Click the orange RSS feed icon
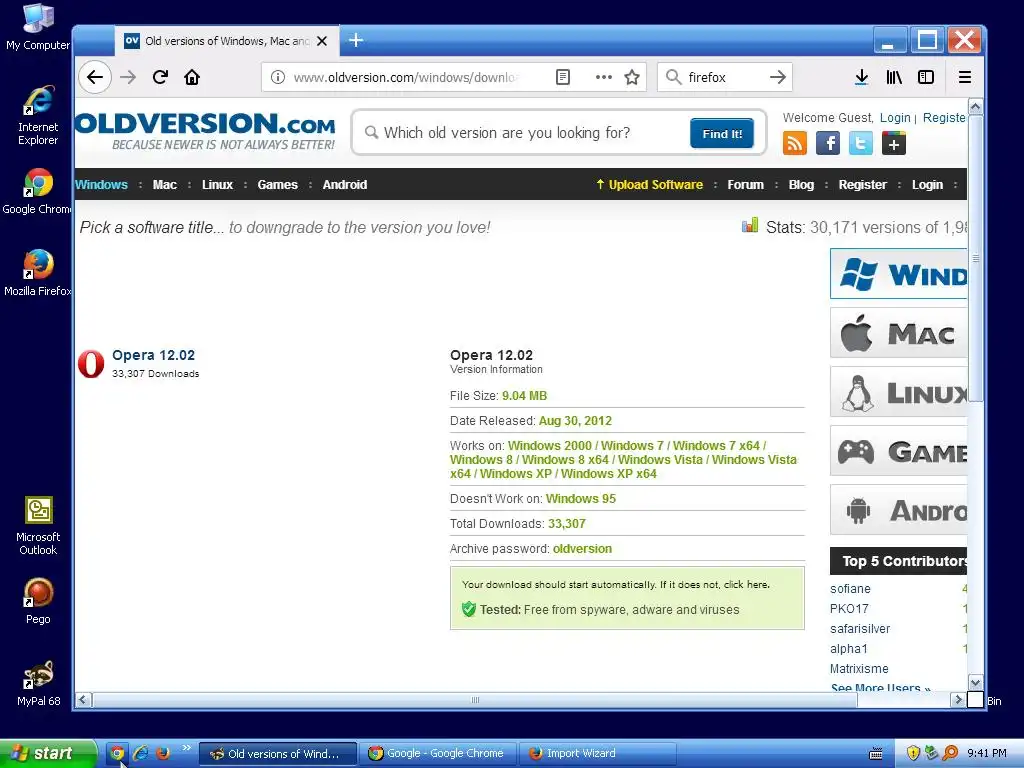1024x768 pixels. pos(795,143)
